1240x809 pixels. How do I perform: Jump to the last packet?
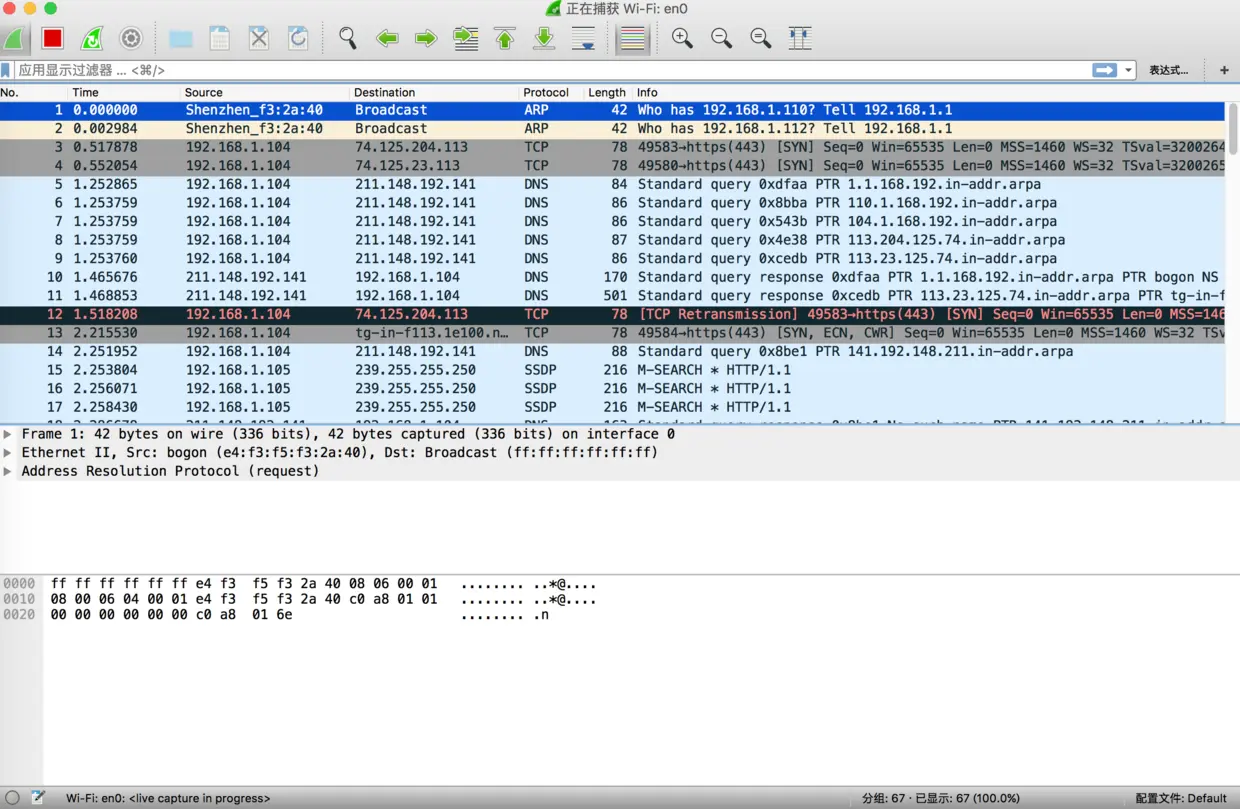[544, 39]
